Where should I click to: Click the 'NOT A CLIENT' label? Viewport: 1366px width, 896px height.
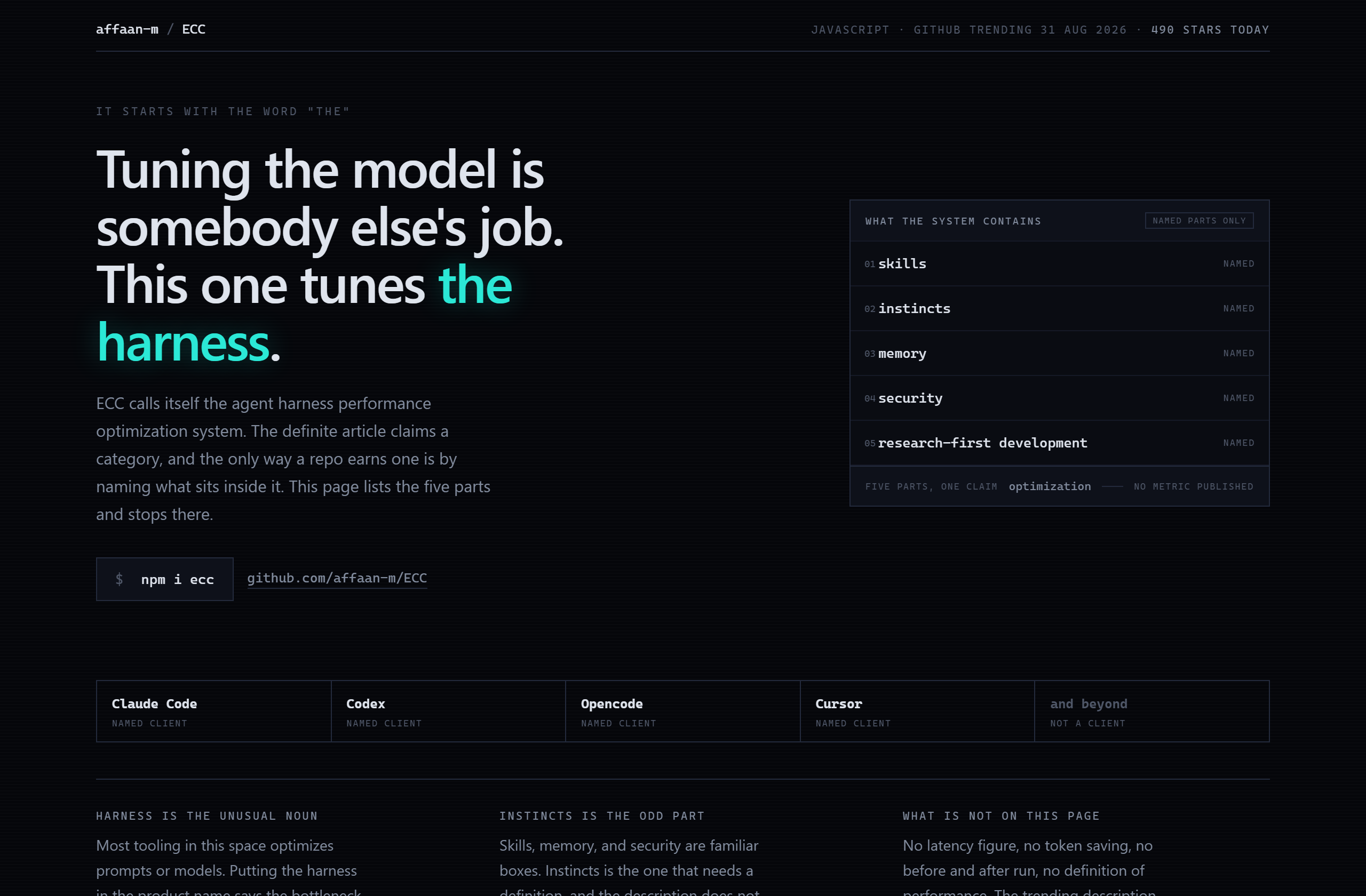(1087, 723)
